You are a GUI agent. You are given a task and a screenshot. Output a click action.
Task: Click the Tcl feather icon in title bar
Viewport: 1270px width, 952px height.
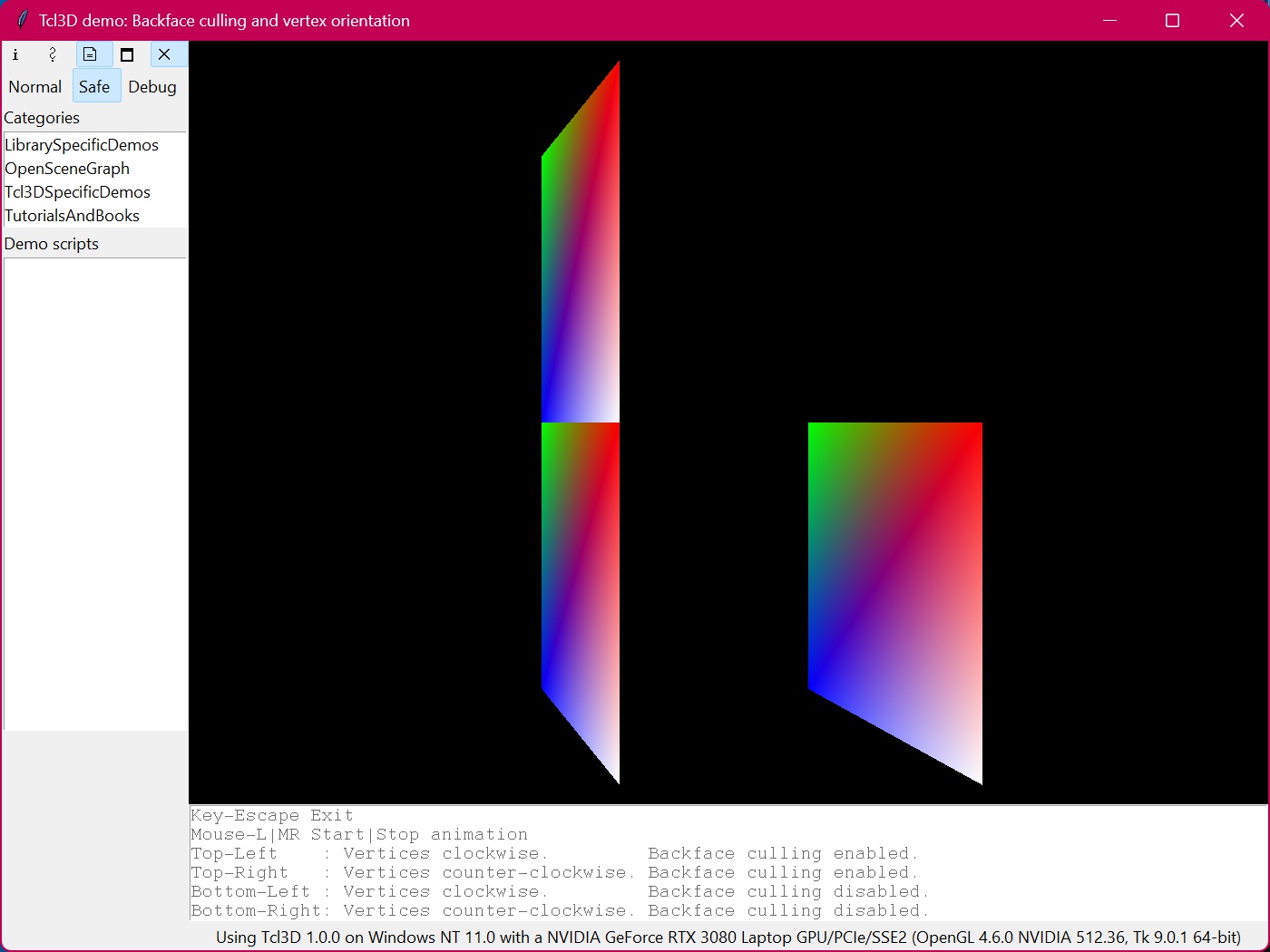pyautogui.click(x=22, y=20)
